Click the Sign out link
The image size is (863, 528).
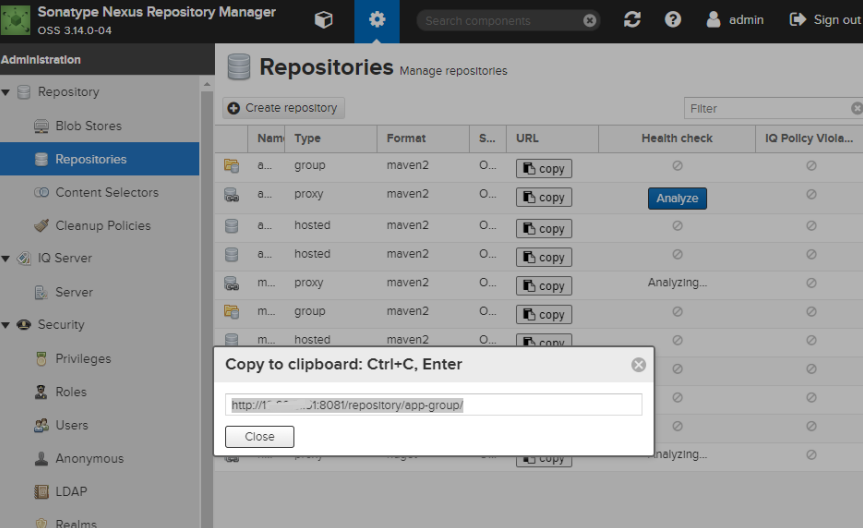tap(825, 20)
